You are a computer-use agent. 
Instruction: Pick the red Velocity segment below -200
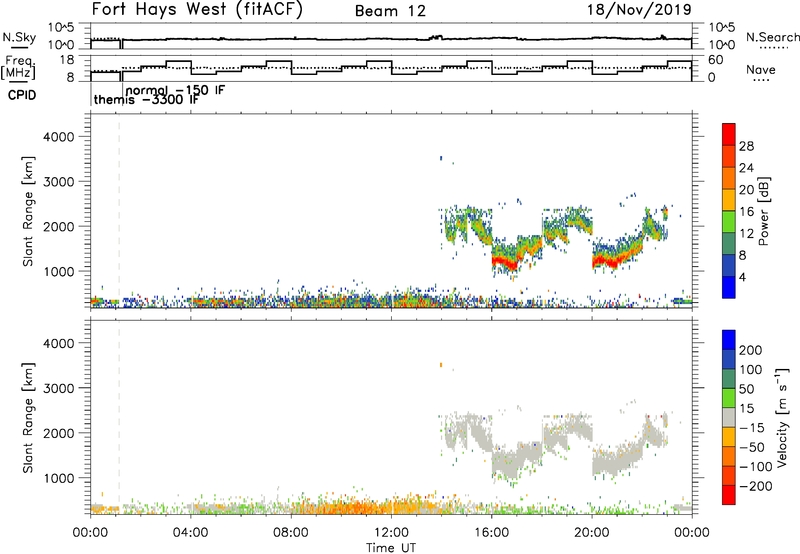tap(729, 495)
